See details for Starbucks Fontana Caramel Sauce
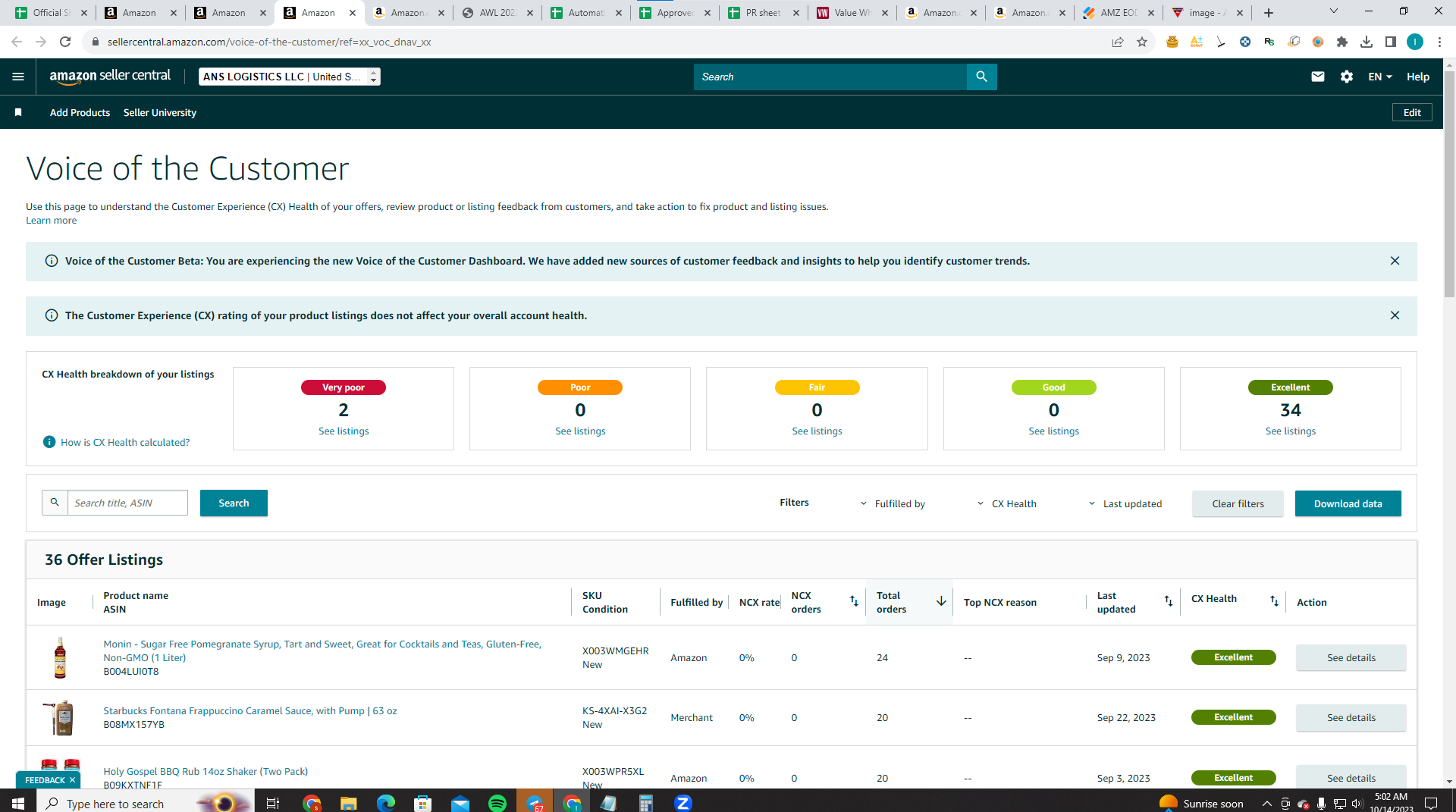 pos(1351,717)
